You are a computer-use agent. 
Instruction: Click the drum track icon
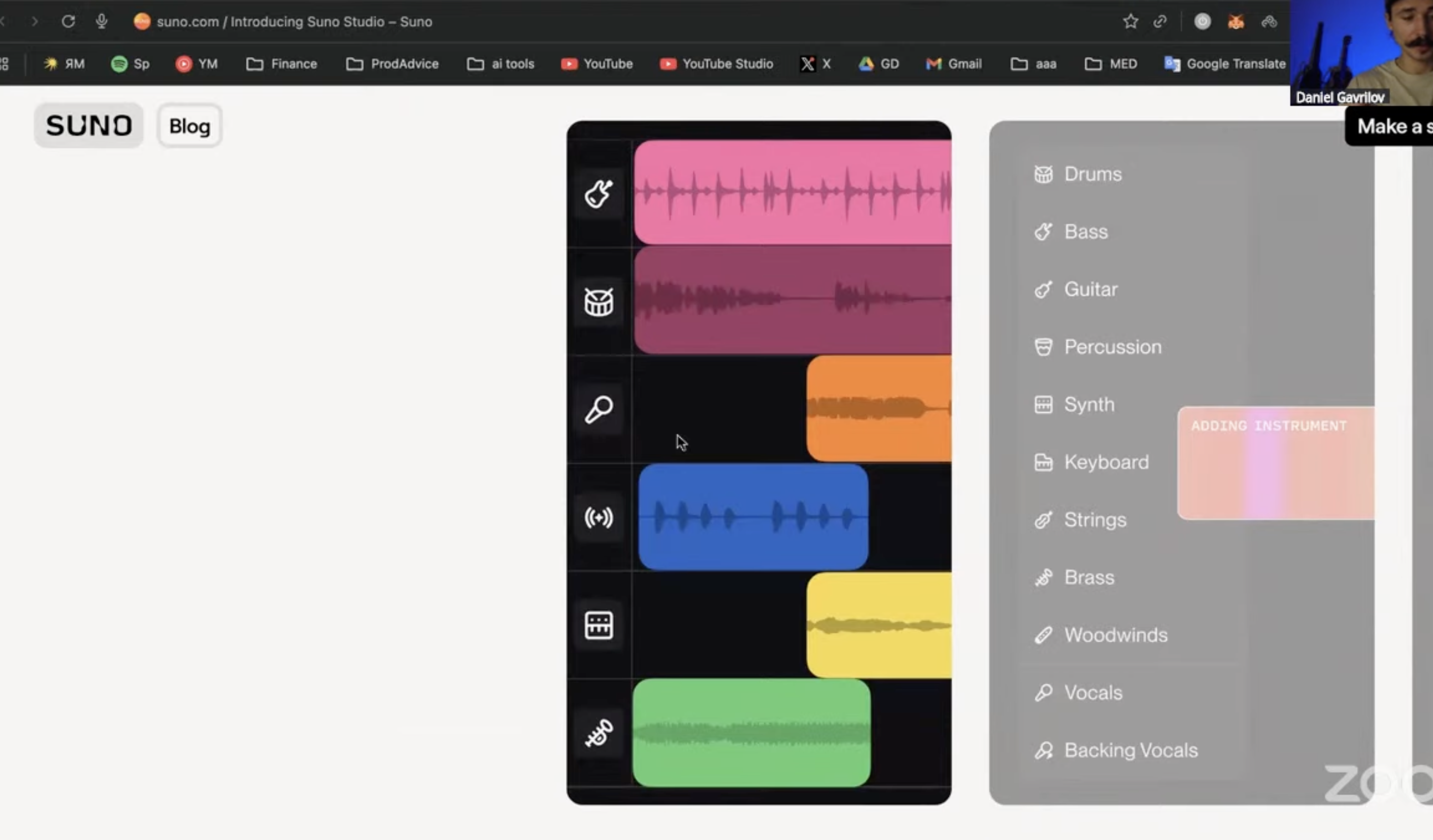click(598, 302)
